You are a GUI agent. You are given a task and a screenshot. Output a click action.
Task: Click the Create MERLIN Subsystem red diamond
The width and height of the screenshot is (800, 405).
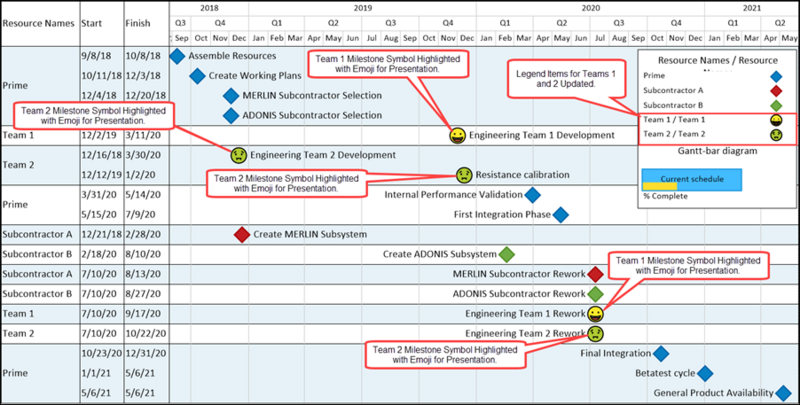pyautogui.click(x=242, y=235)
